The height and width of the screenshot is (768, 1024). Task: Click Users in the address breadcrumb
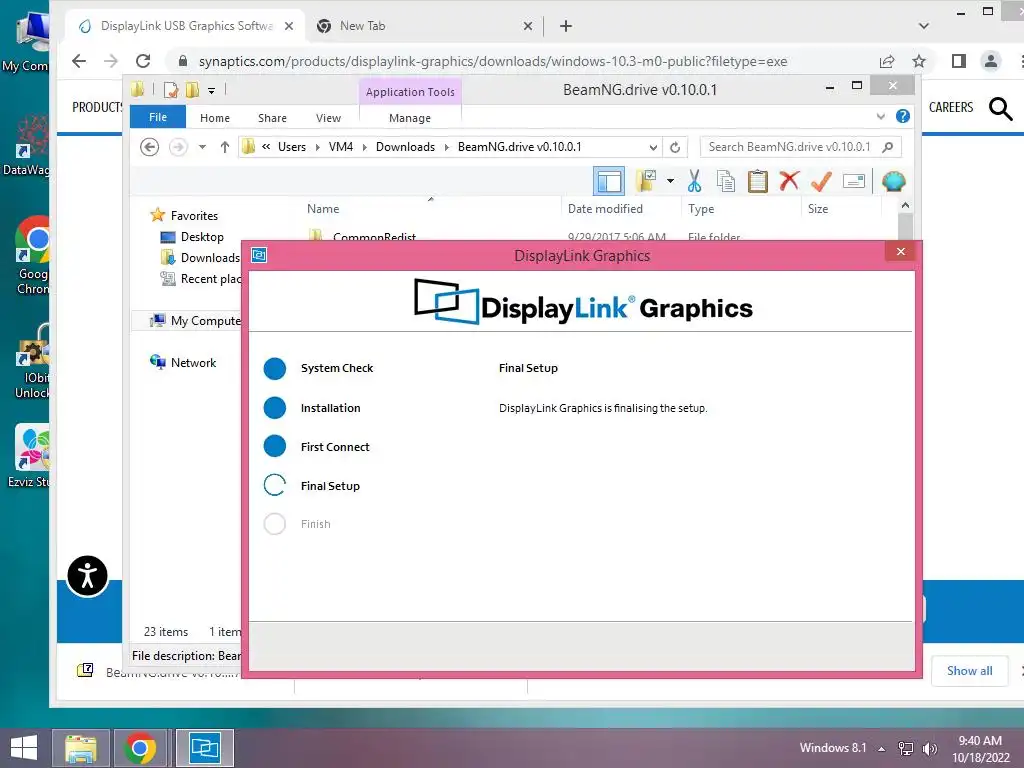click(292, 147)
